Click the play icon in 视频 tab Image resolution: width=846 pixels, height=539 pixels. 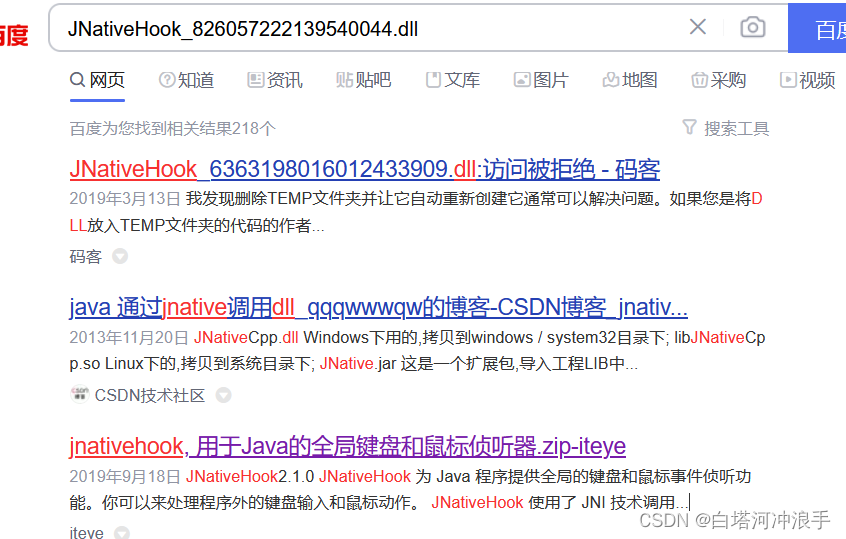788,80
